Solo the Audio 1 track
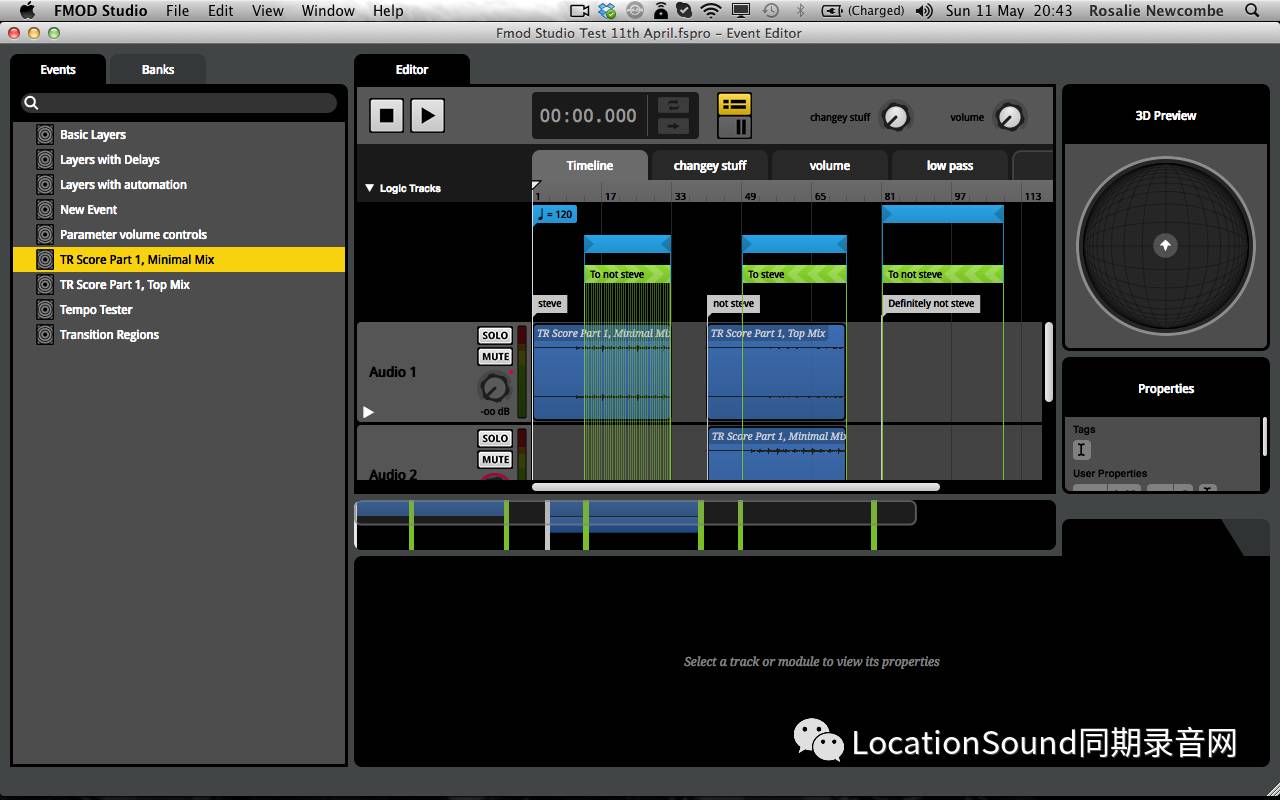The image size is (1280, 800). pos(495,336)
